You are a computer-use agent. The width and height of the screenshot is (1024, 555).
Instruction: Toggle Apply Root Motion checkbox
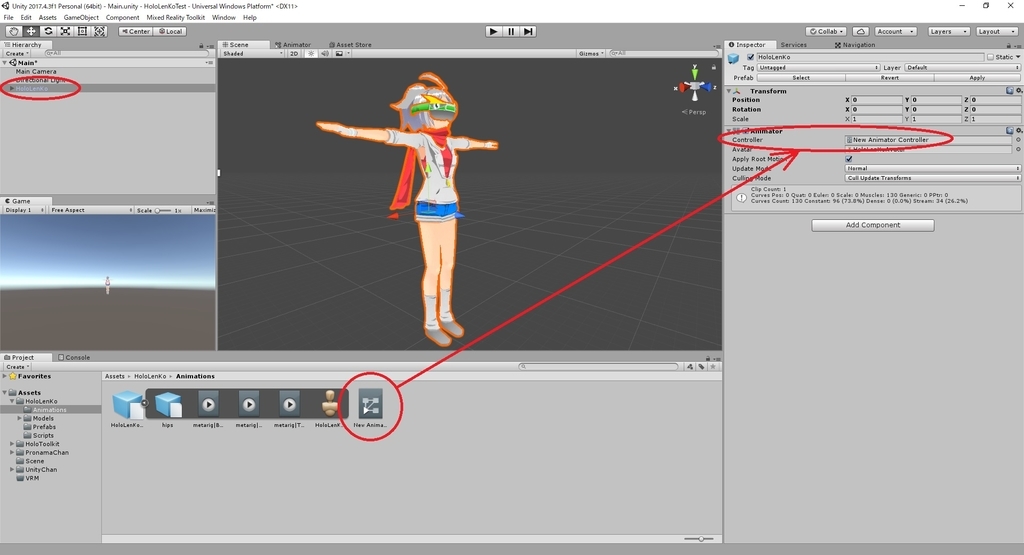pyautogui.click(x=849, y=159)
